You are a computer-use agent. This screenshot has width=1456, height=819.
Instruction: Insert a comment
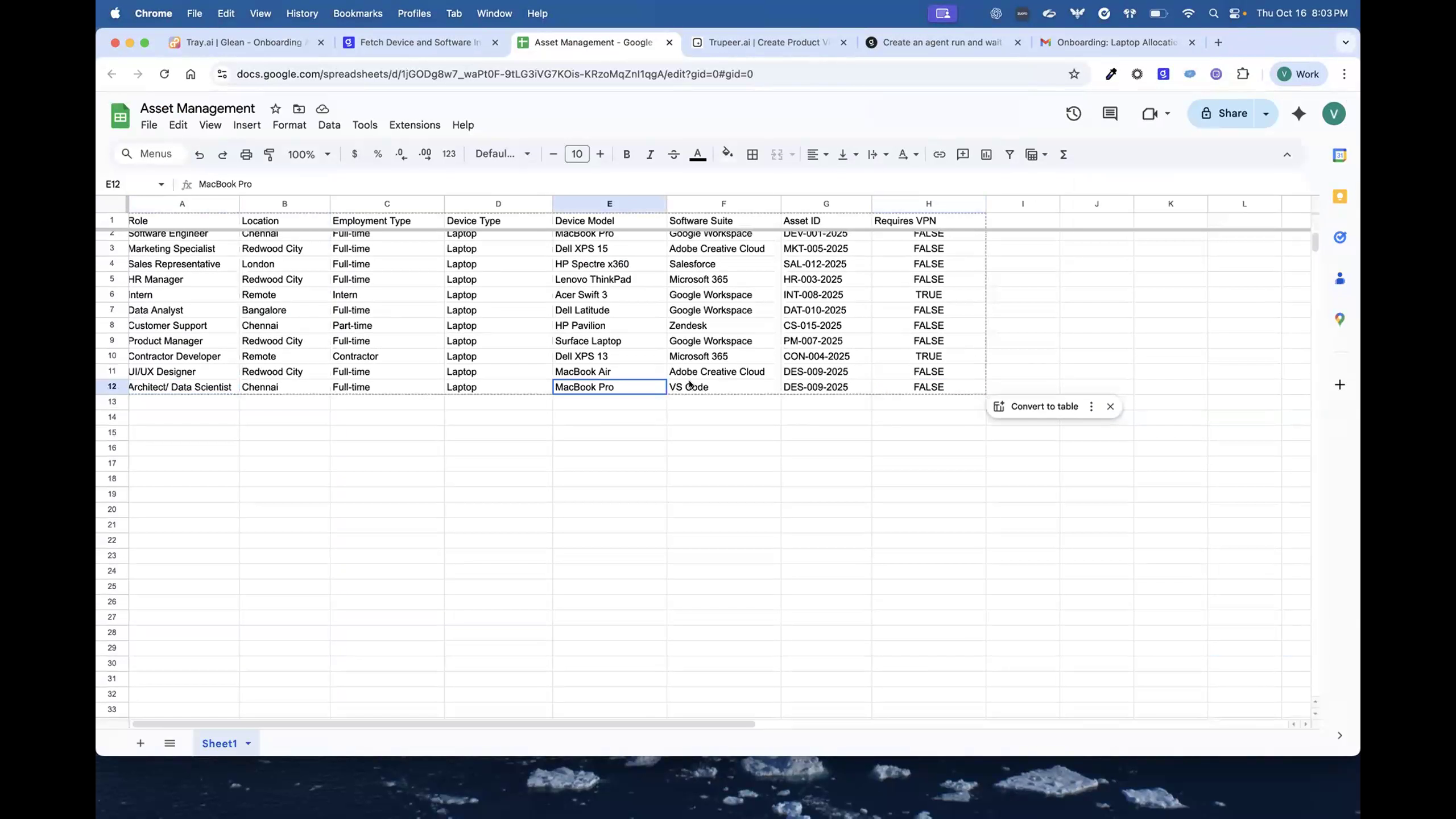[x=962, y=154]
